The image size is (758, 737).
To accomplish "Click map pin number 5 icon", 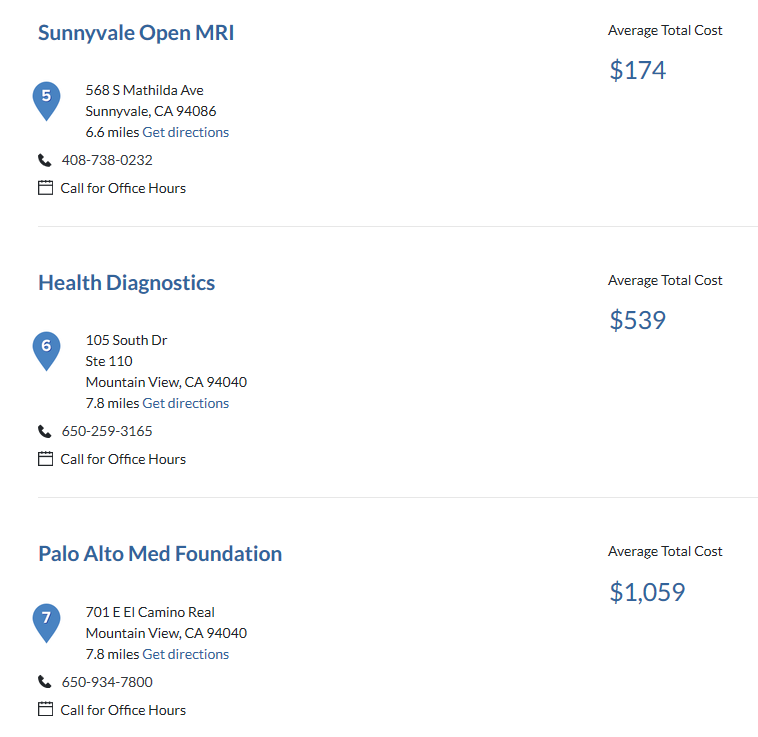I will [46, 101].
